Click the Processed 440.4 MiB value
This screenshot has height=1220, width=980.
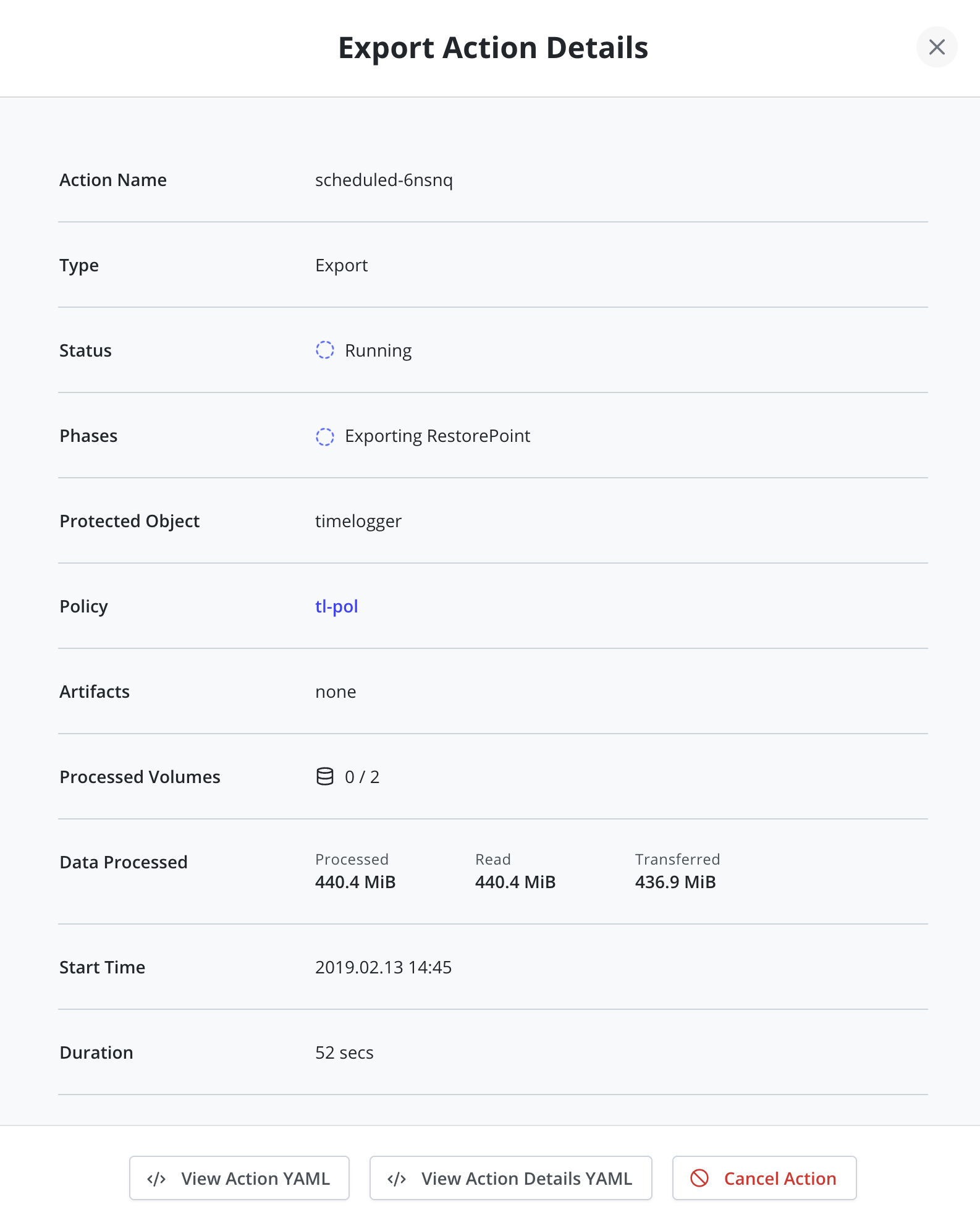tap(355, 882)
